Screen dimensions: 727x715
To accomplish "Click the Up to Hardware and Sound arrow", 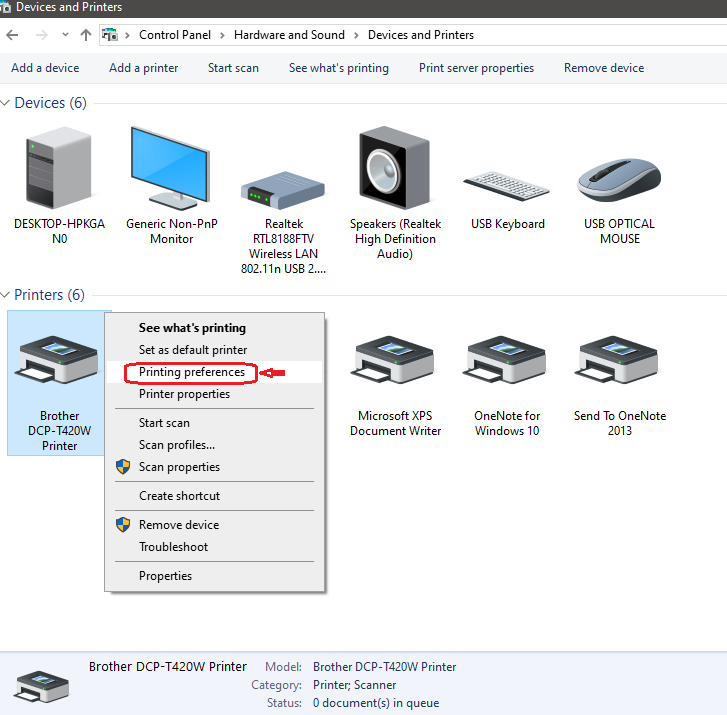I will [86, 35].
